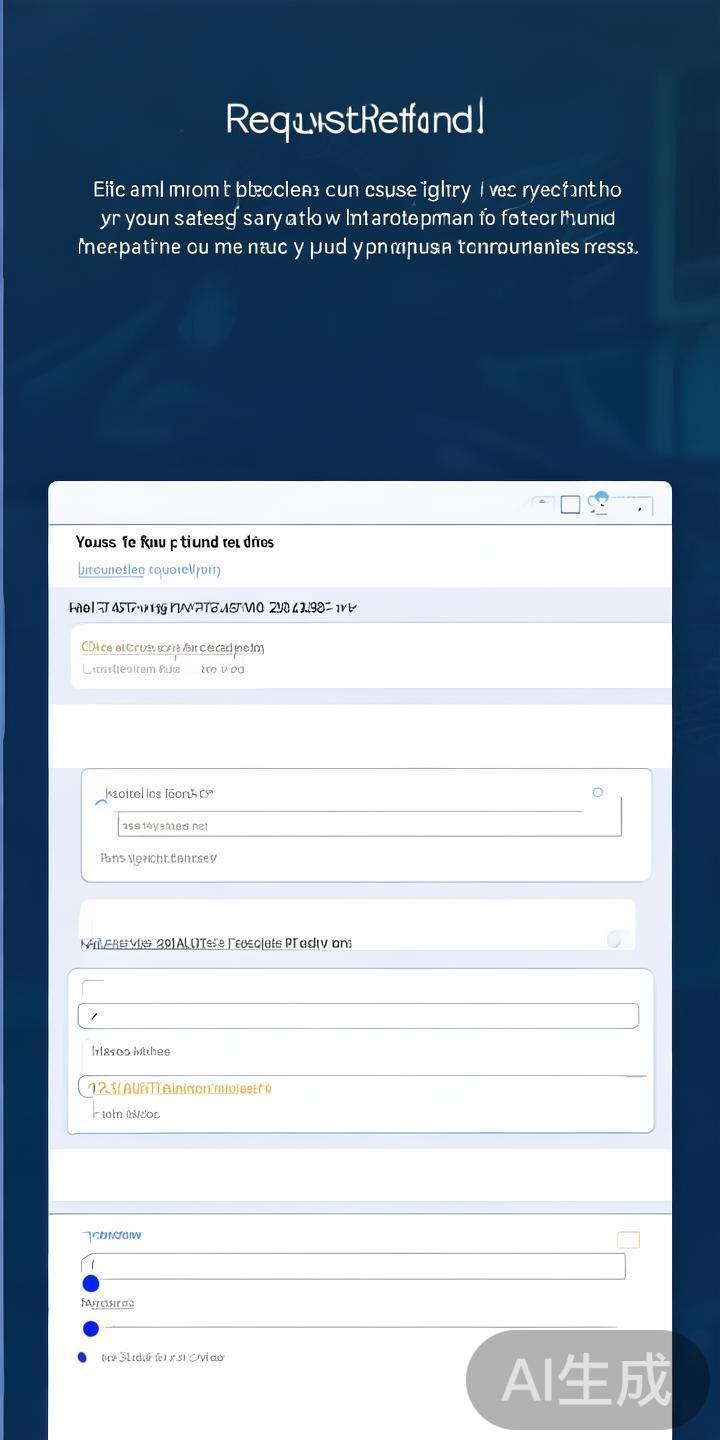Click the small up-chevron icon in the card header

click(x=541, y=503)
